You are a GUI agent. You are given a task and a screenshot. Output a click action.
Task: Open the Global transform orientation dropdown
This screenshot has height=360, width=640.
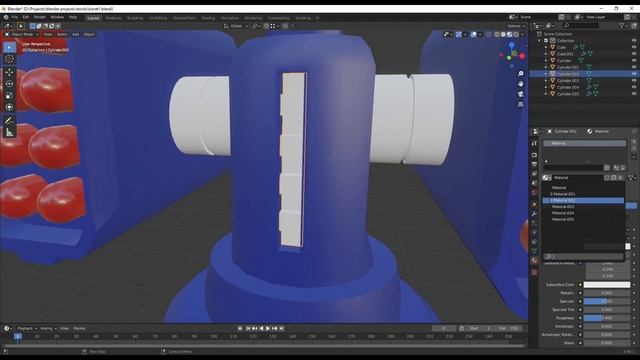pyautogui.click(x=236, y=26)
